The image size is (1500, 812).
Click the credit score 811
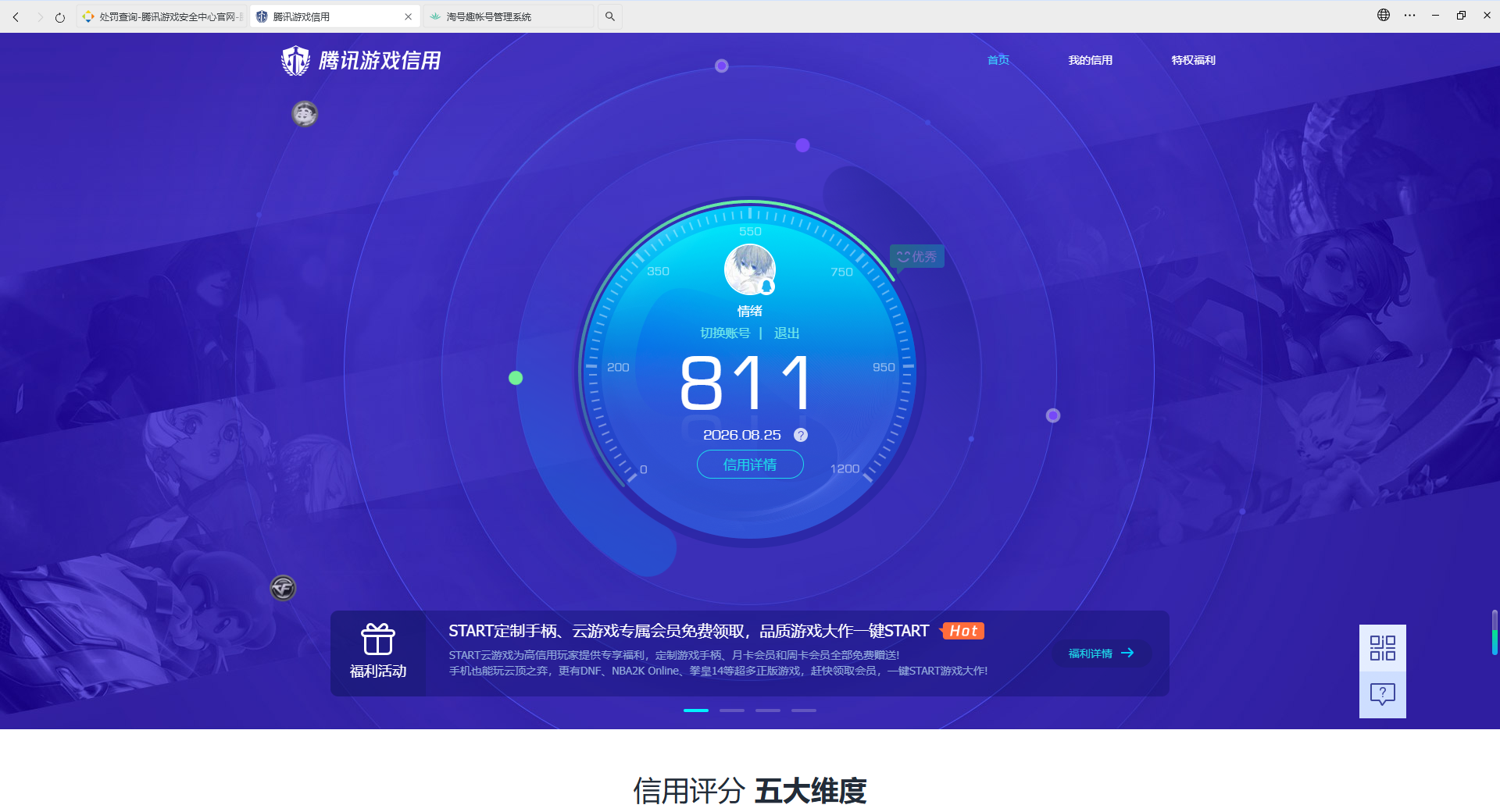[x=747, y=383]
